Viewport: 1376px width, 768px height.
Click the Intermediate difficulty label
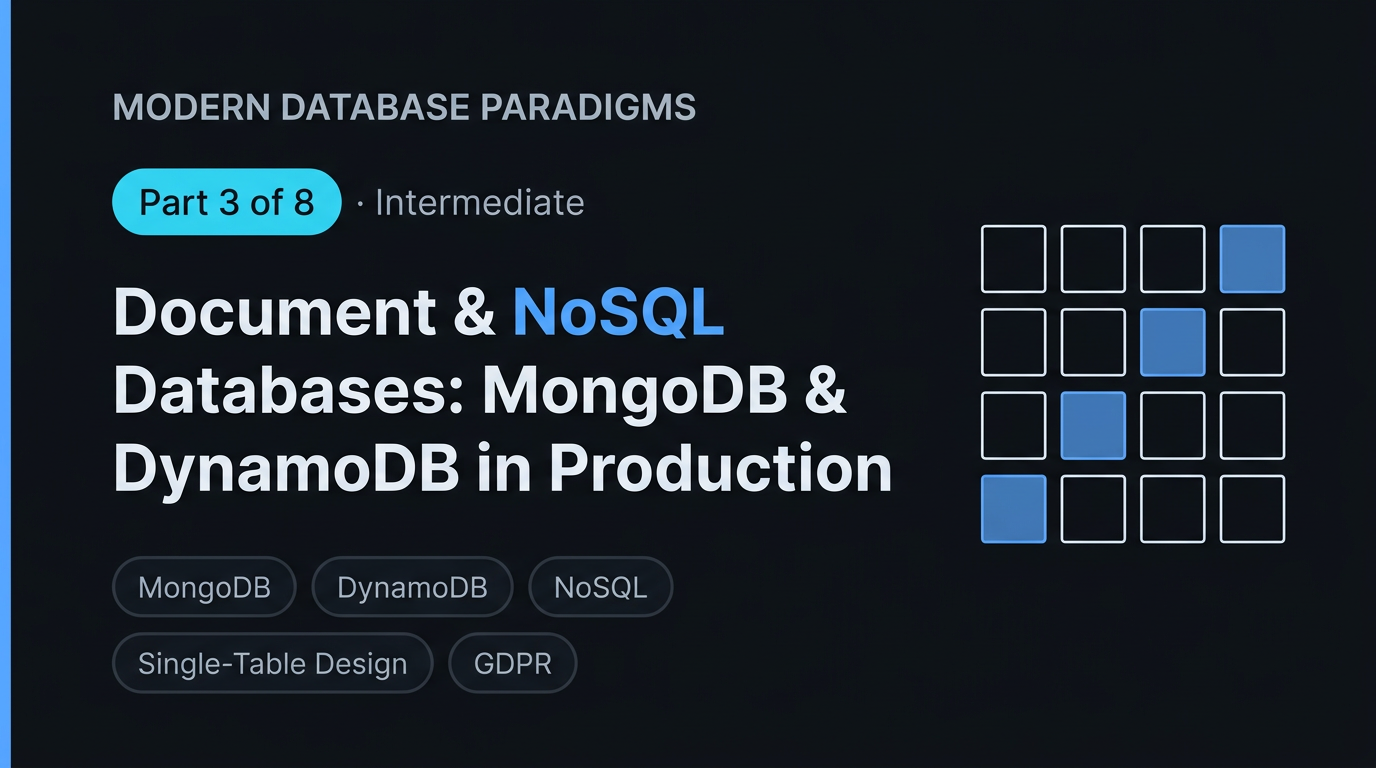pos(479,203)
